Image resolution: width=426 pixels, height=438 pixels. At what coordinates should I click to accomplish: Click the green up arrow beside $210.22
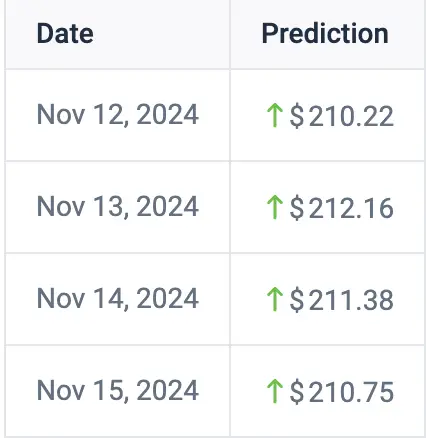tap(275, 115)
